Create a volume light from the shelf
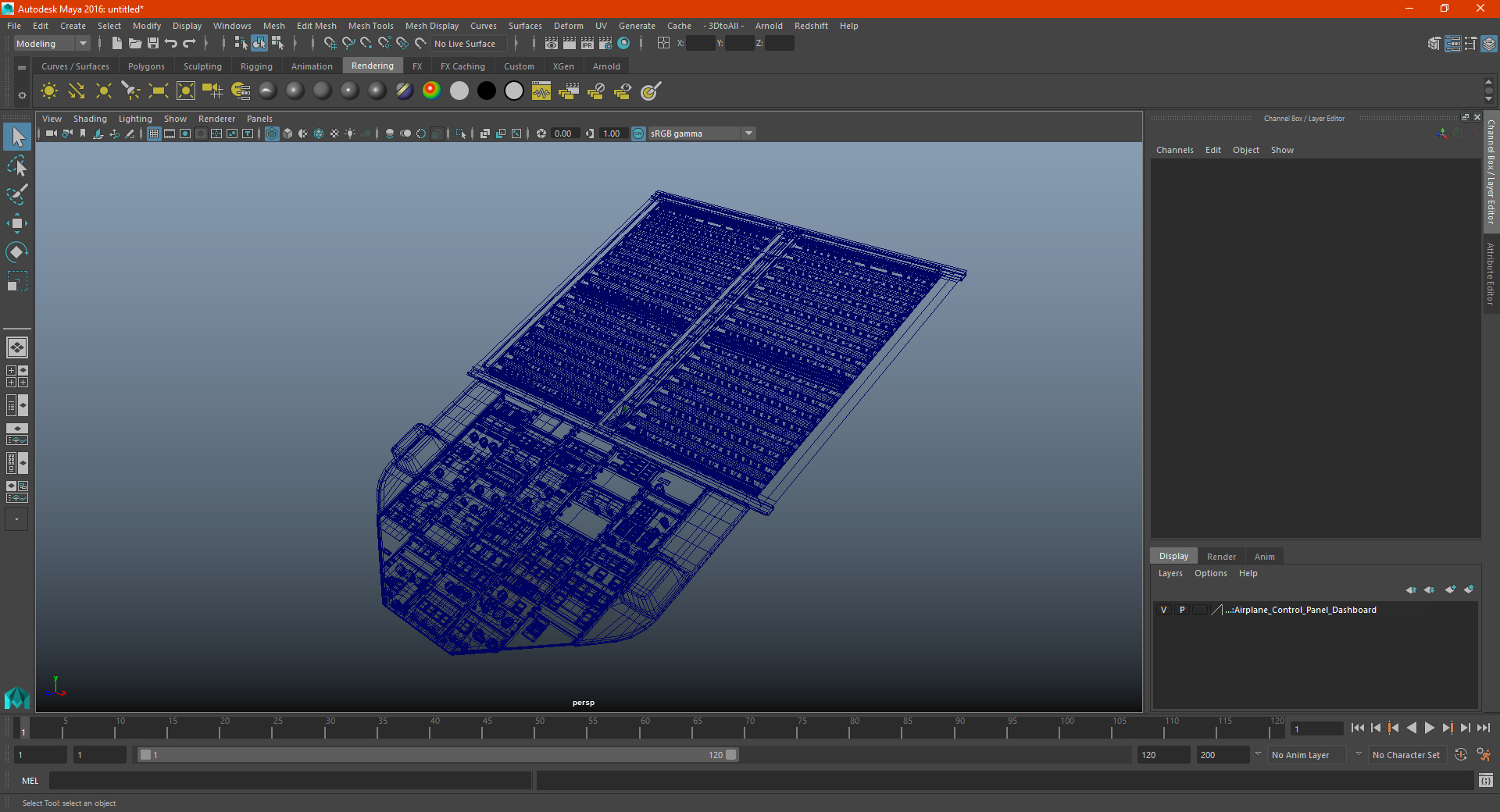The image size is (1500, 812). [186, 91]
